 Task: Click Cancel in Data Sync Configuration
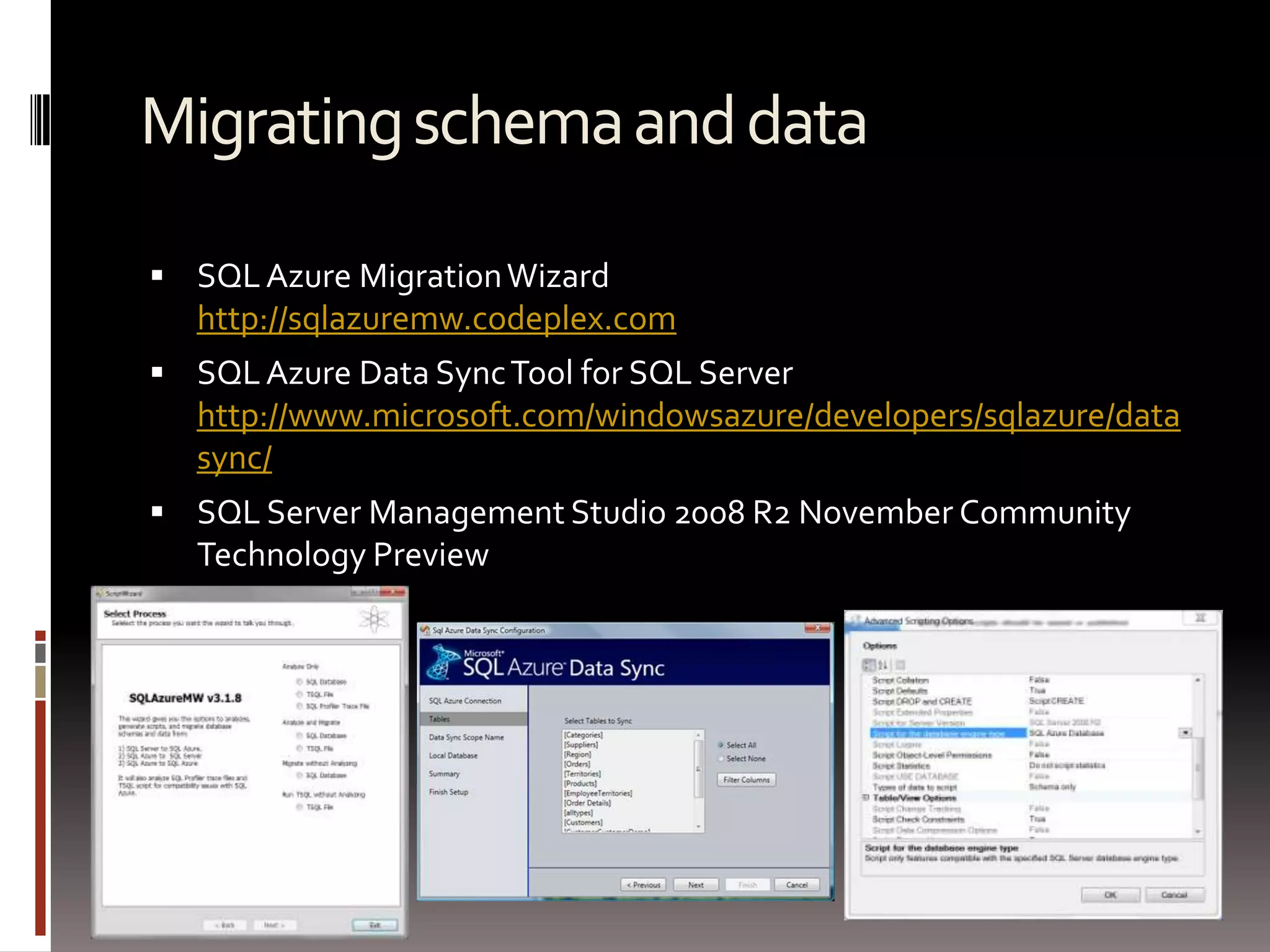click(x=797, y=884)
